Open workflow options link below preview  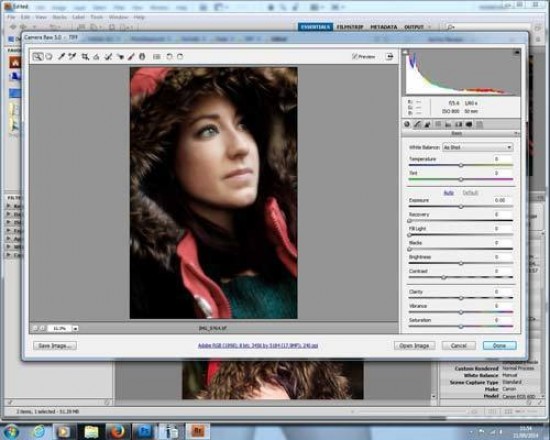point(258,346)
